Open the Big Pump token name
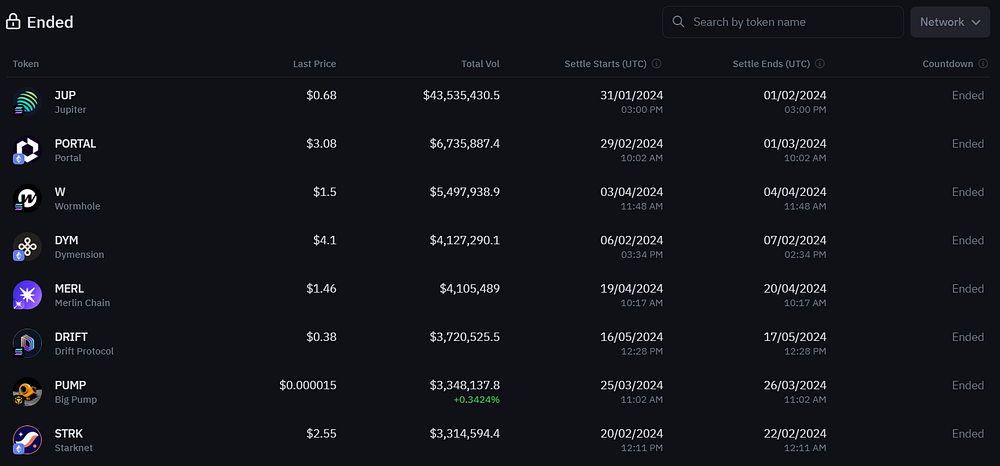This screenshot has height=466, width=1000. (x=76, y=400)
